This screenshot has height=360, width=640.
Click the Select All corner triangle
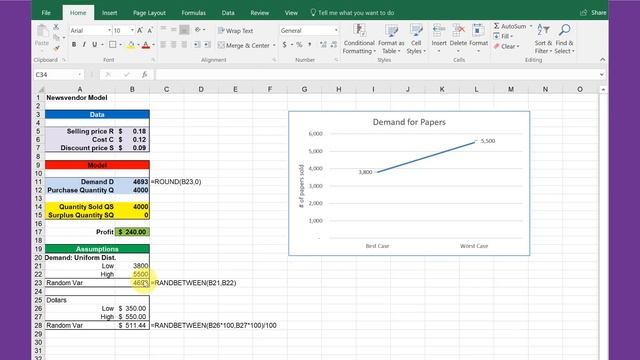point(41,89)
